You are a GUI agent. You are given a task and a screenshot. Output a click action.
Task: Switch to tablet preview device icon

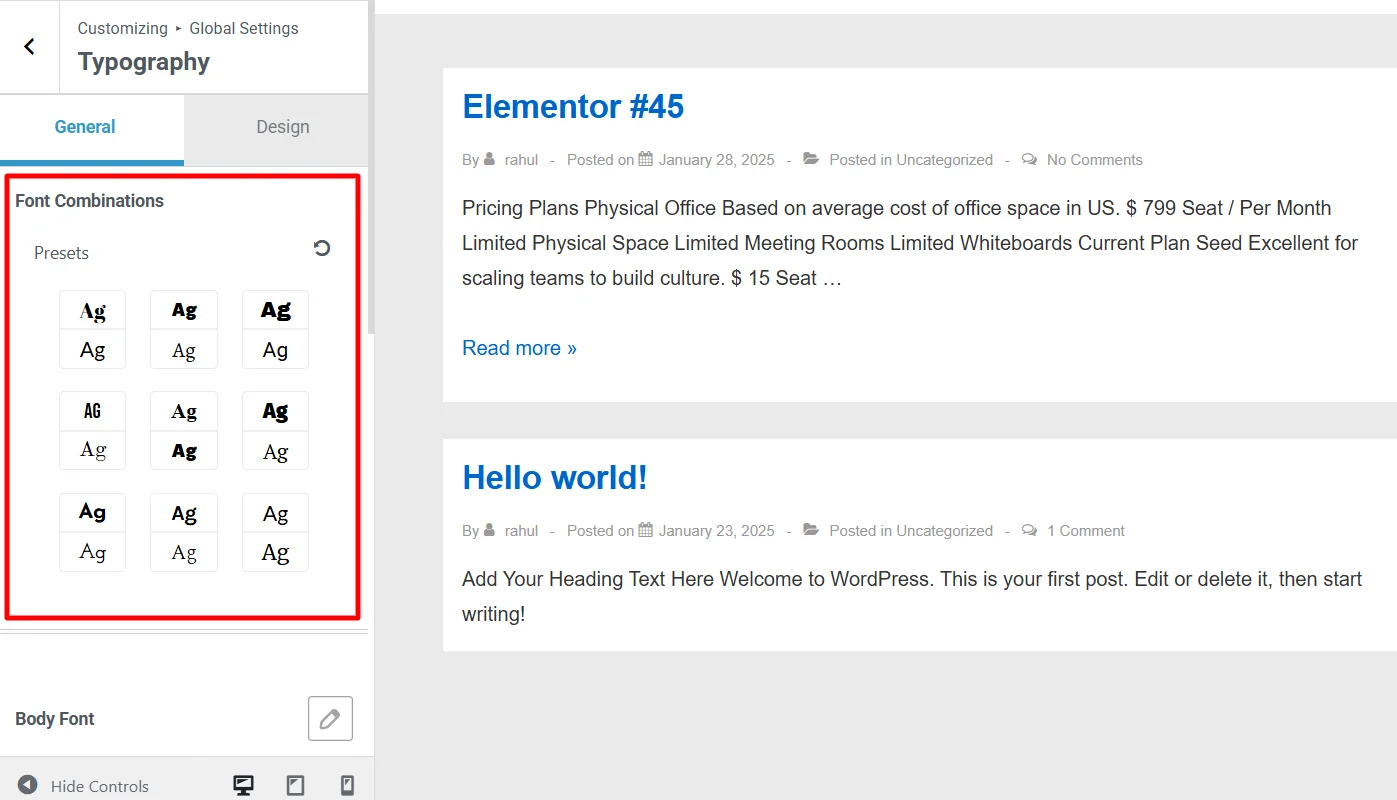coord(295,785)
